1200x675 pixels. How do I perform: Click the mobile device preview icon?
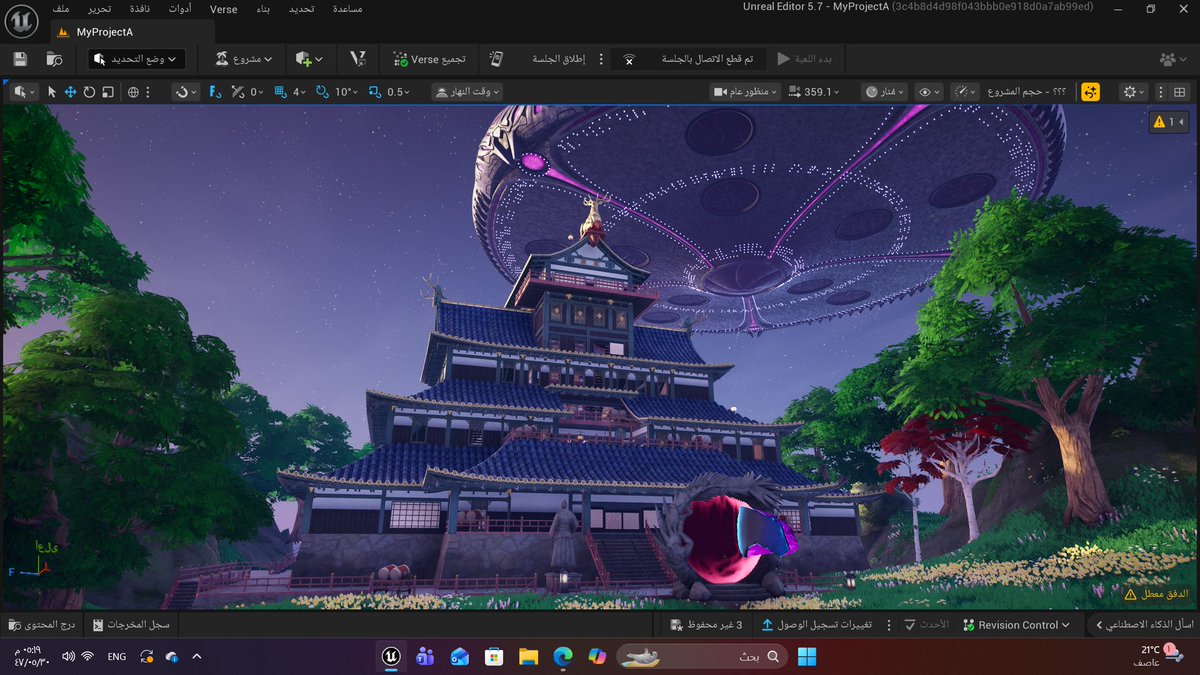(x=495, y=59)
